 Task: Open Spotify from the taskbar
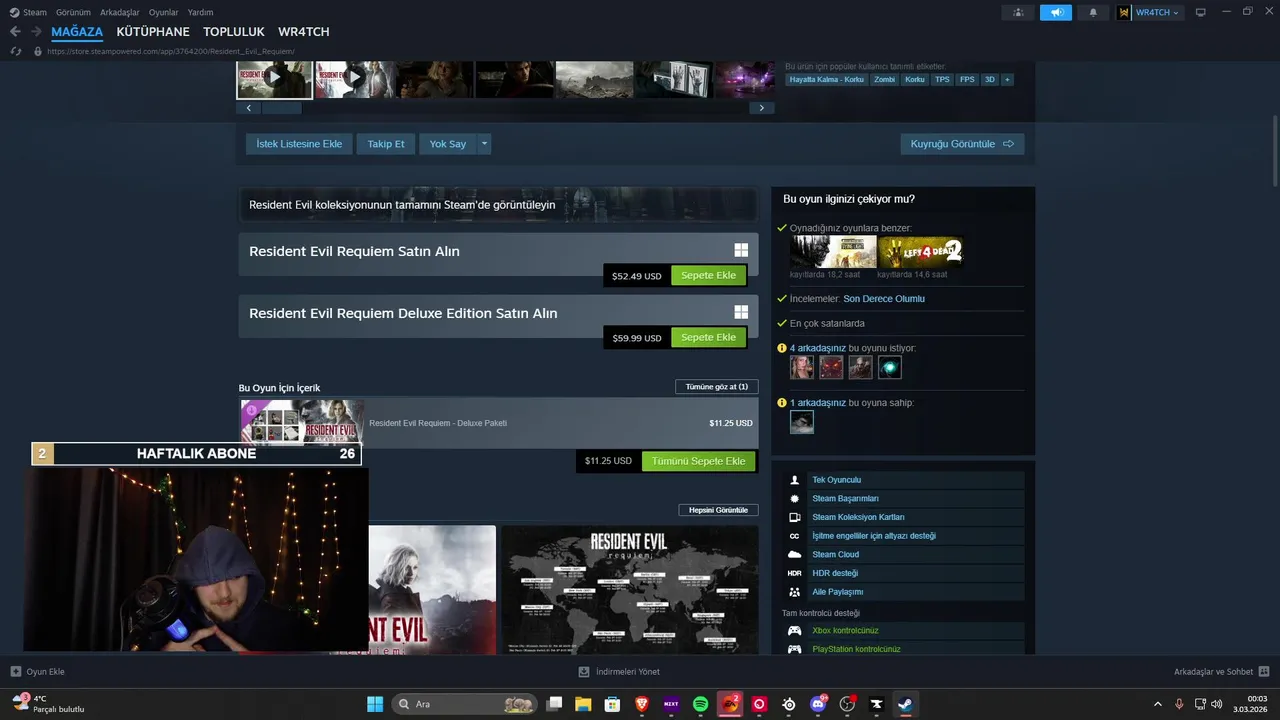click(701, 704)
